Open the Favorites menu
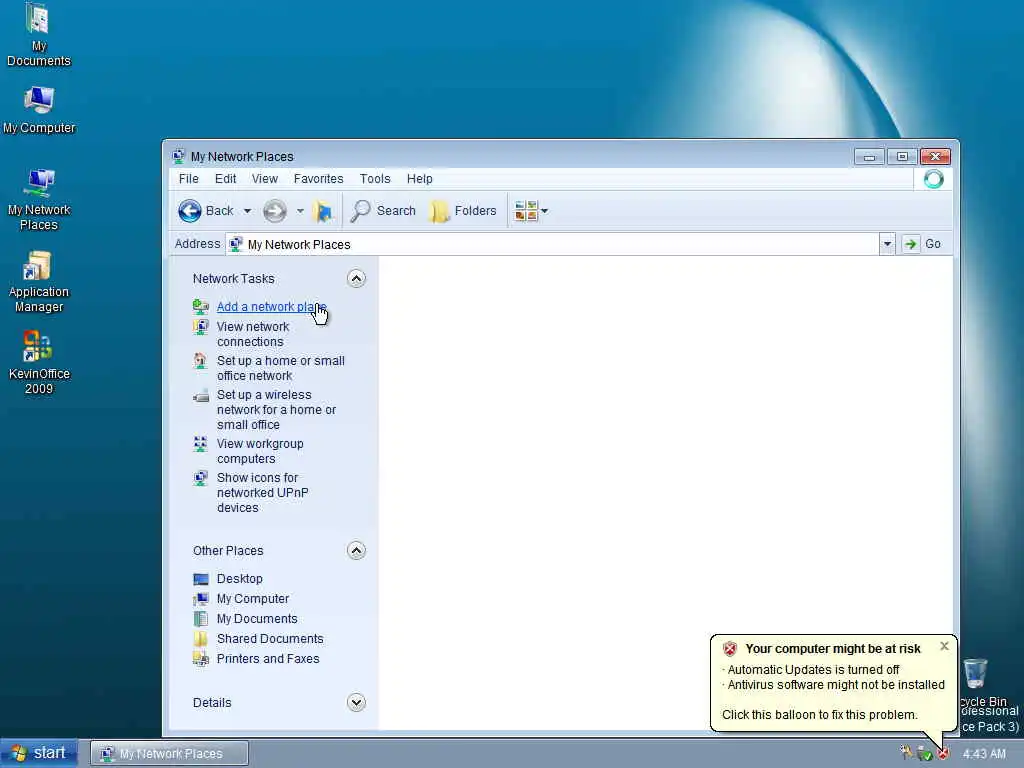 tap(318, 179)
